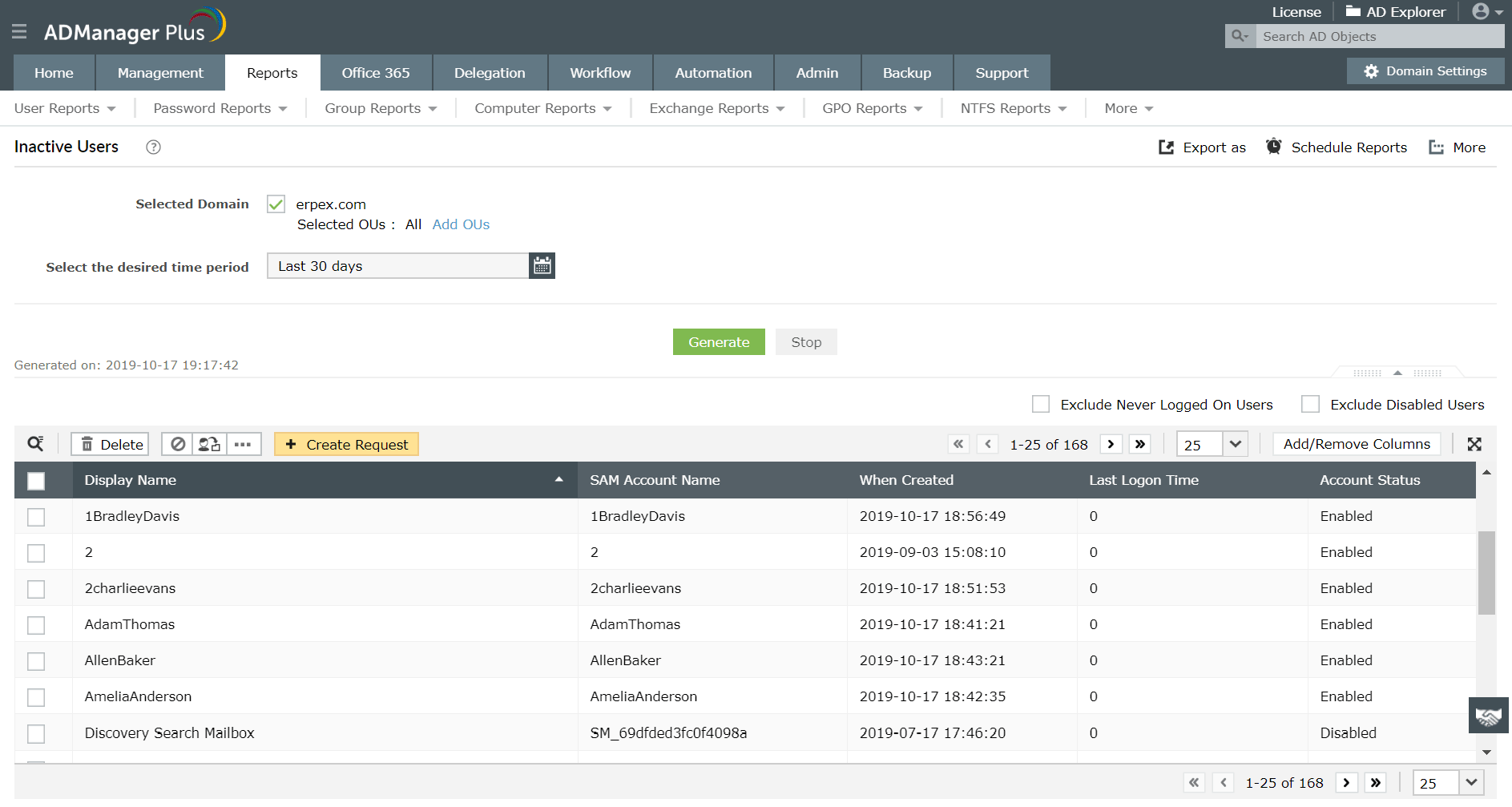Go to next page with arrow icon
Screen dimensions: 1512x807
pos(1111,443)
